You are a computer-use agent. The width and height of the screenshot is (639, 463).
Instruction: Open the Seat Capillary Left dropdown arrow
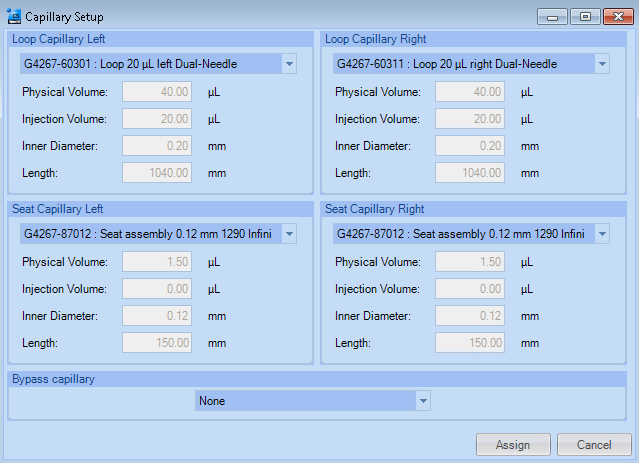(289, 234)
